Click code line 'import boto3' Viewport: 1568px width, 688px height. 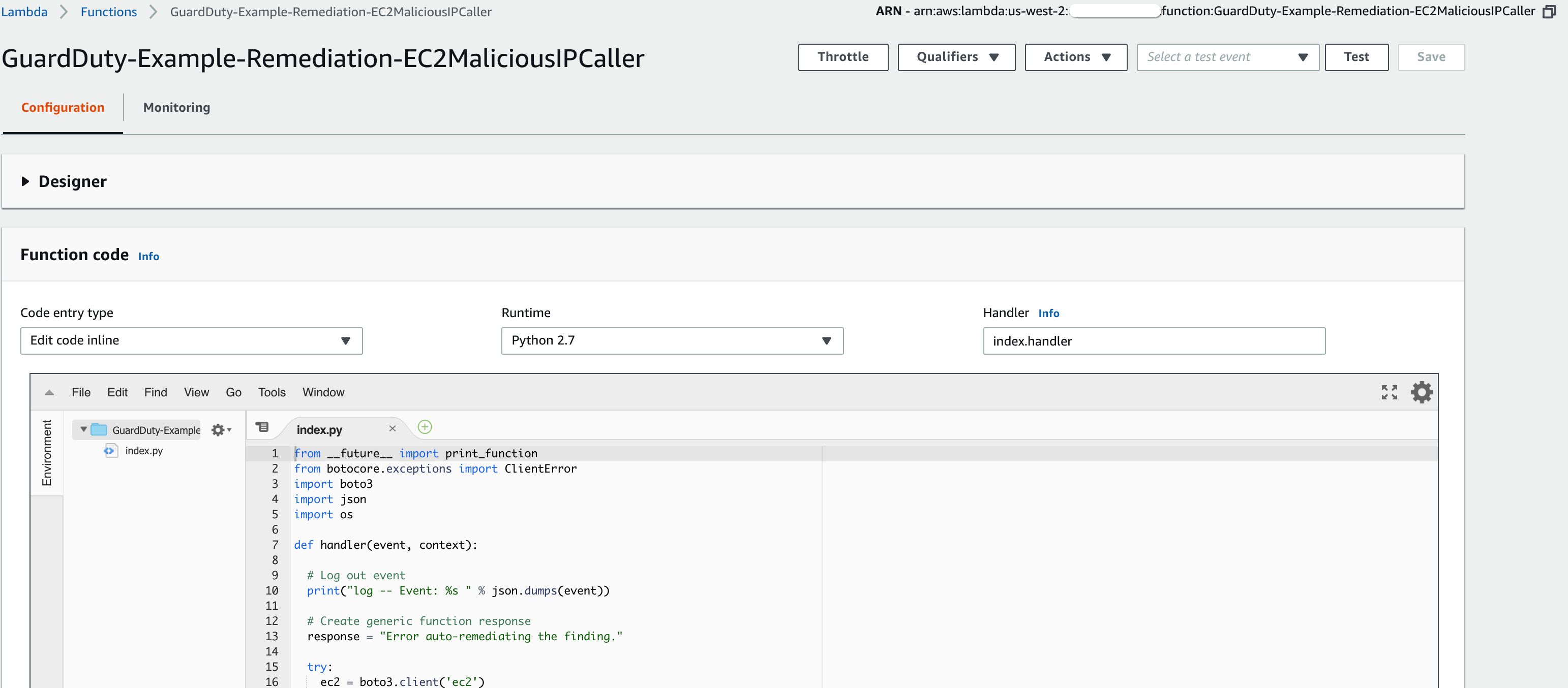(x=334, y=484)
